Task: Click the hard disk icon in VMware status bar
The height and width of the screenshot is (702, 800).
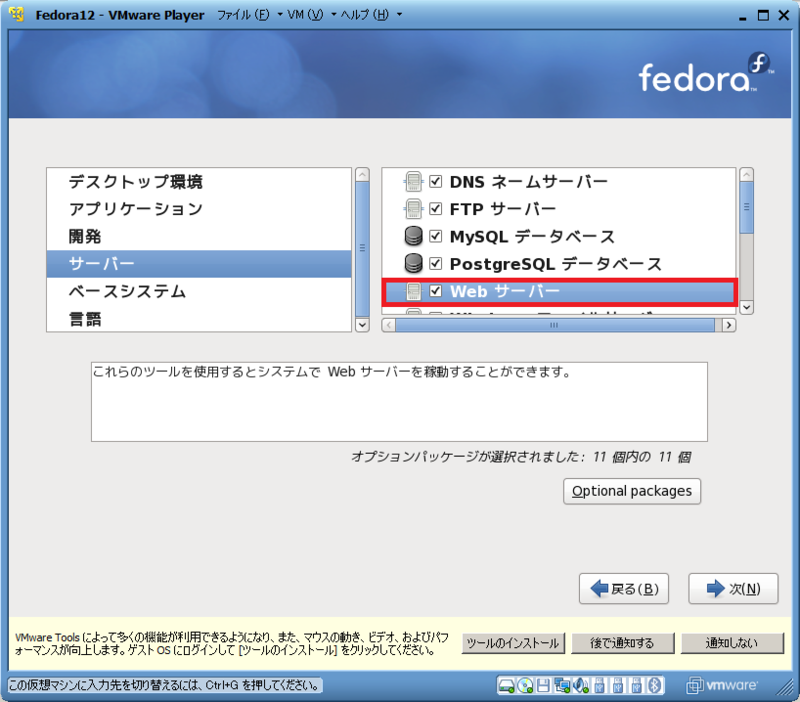Action: (505, 686)
